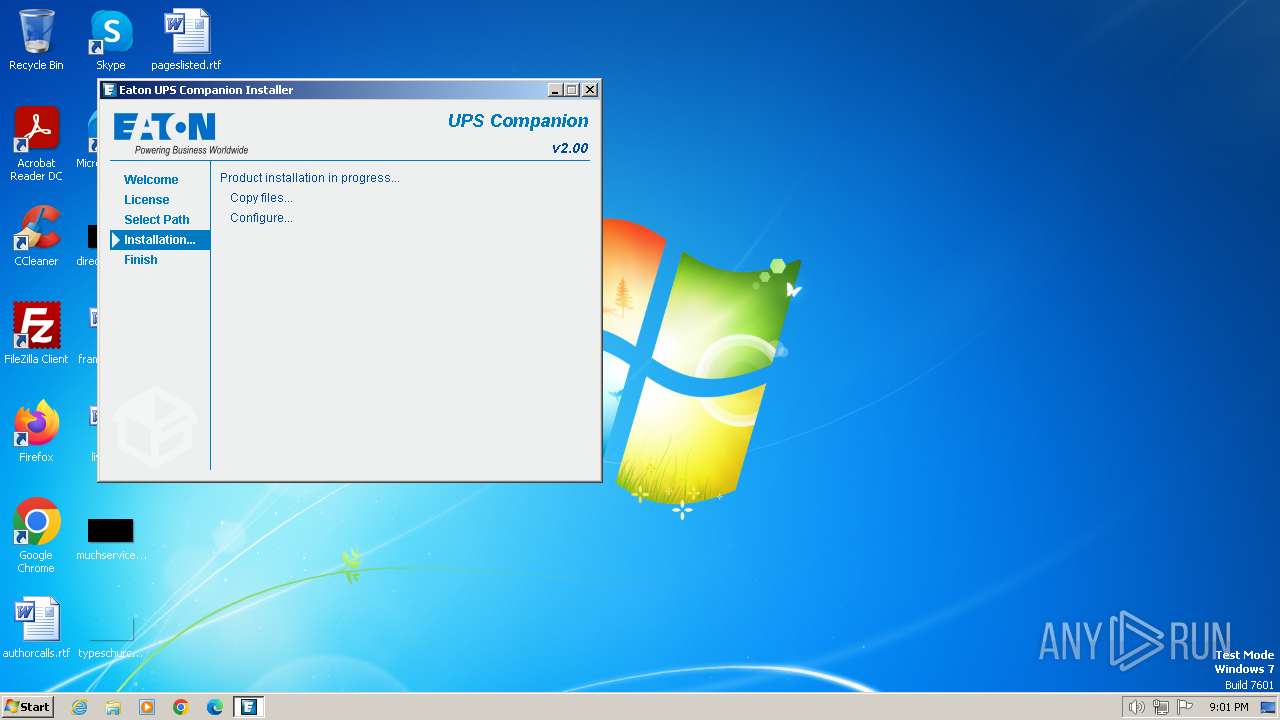The image size is (1280, 720).
Task: Open the Start menu
Action: tap(27, 707)
